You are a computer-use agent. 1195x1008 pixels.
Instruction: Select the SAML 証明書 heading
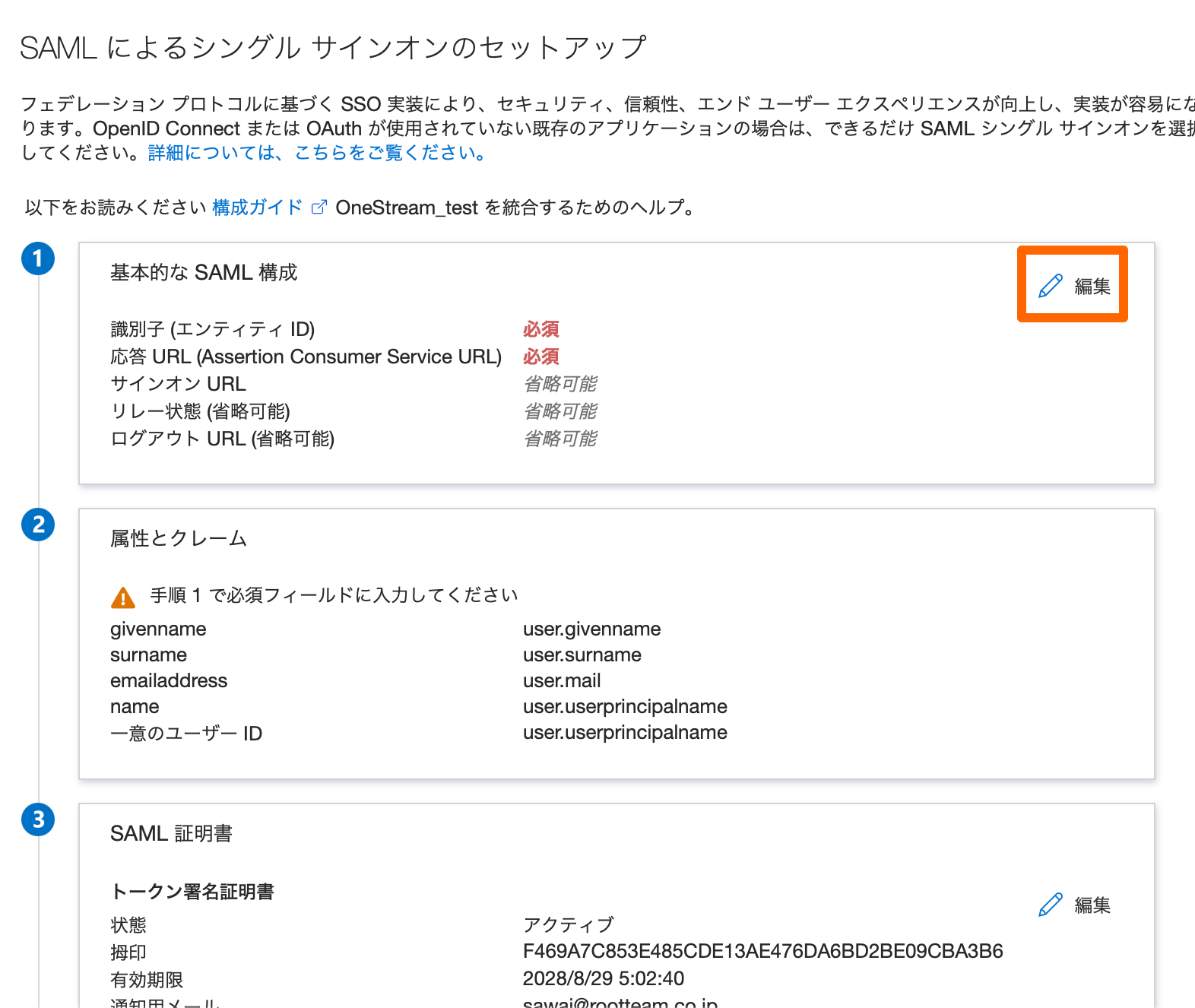(x=171, y=833)
